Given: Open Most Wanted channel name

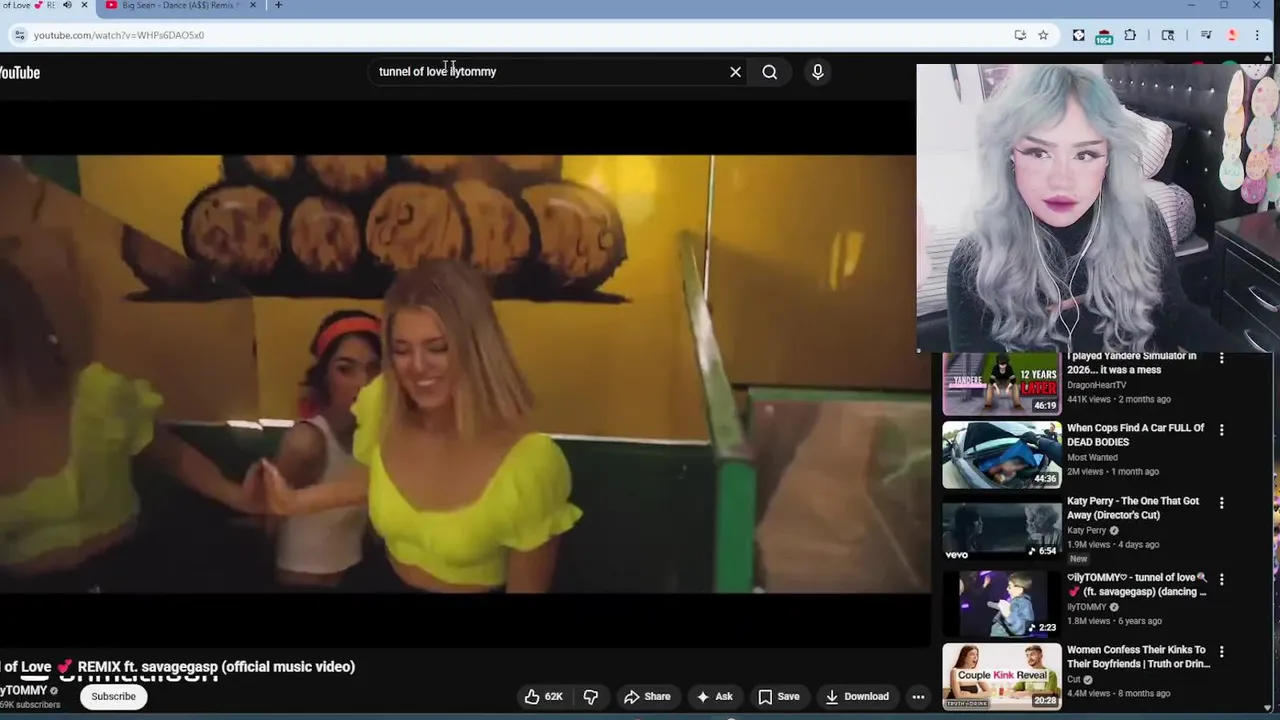Looking at the screenshot, I should click(1092, 457).
